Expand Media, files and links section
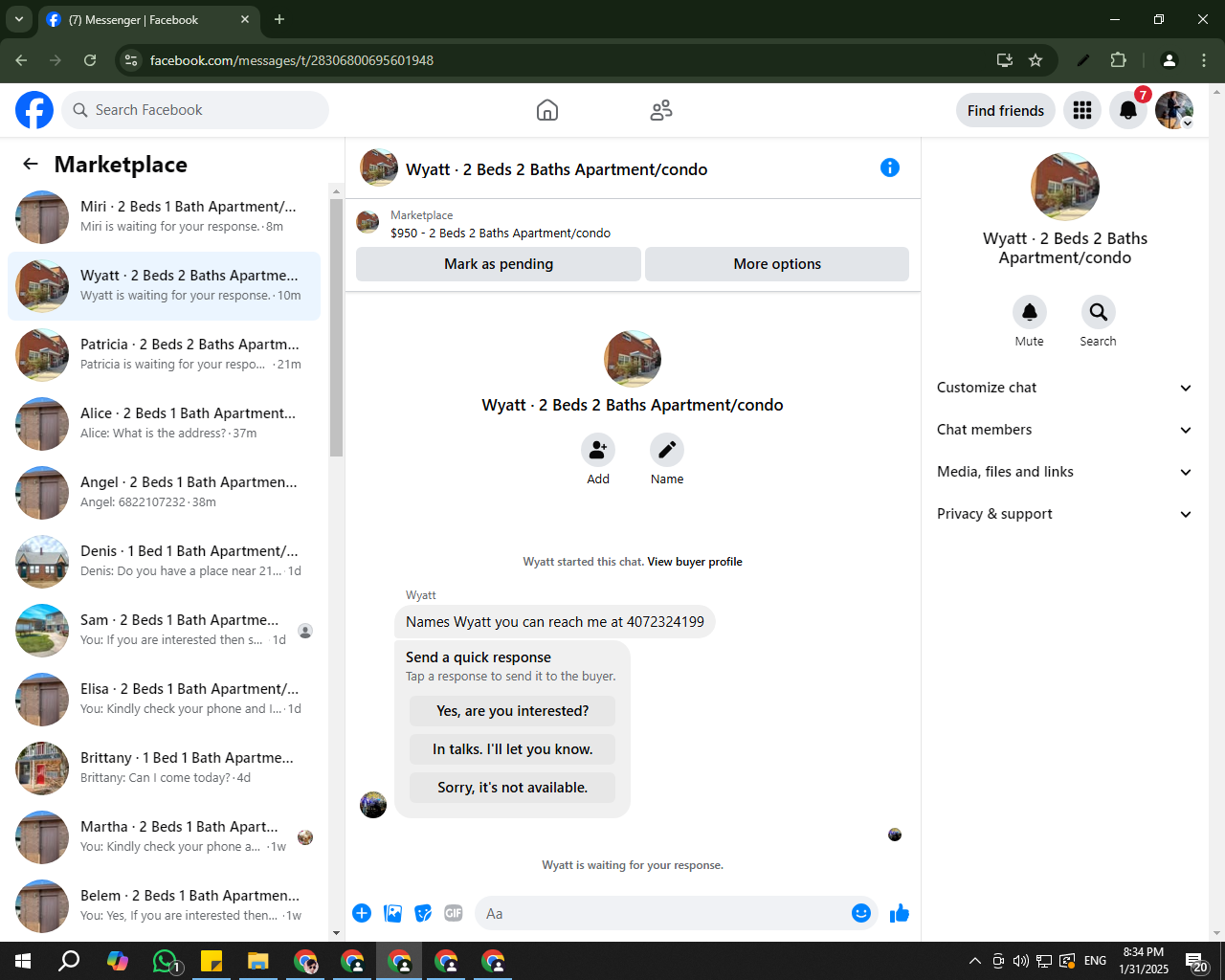This screenshot has height=980, width=1225. 1064,472
